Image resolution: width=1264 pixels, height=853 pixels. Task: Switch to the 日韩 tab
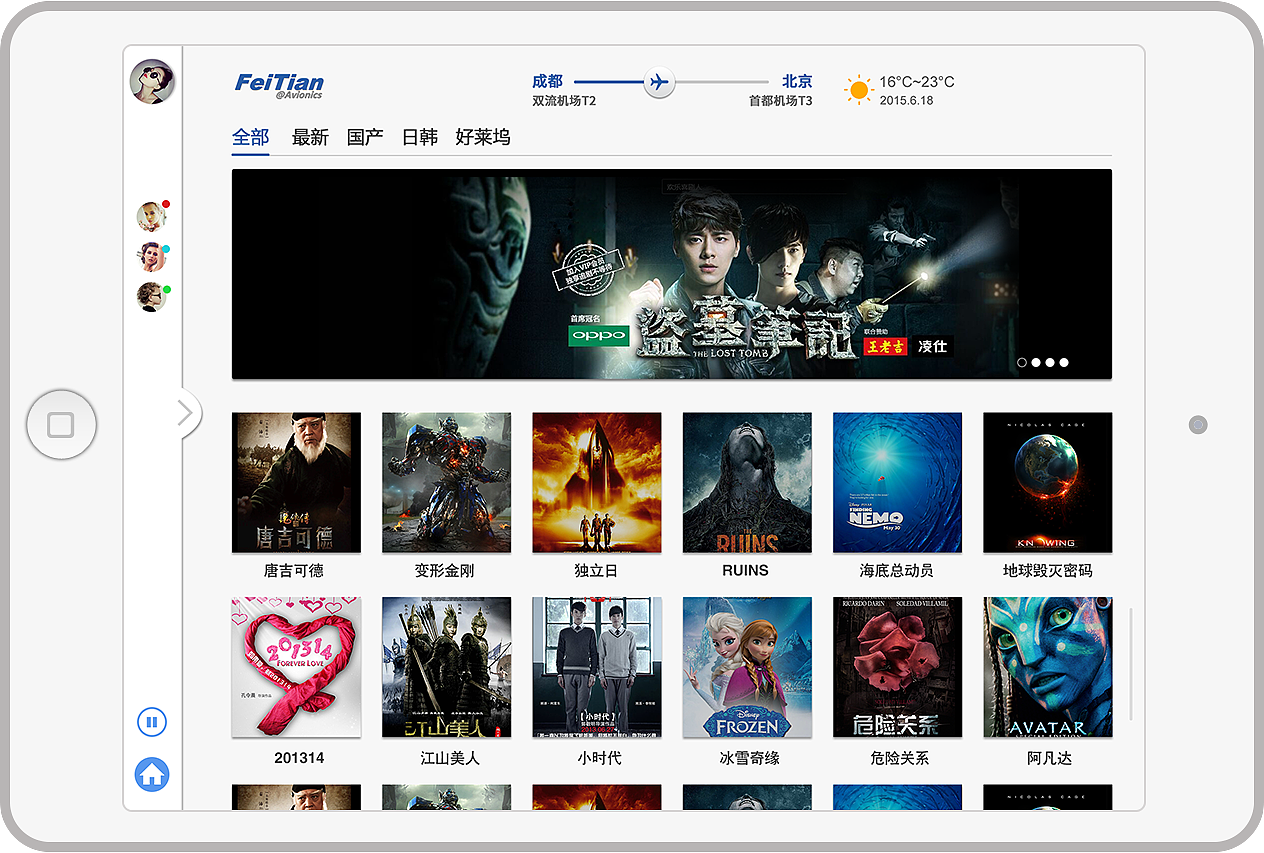coord(420,137)
